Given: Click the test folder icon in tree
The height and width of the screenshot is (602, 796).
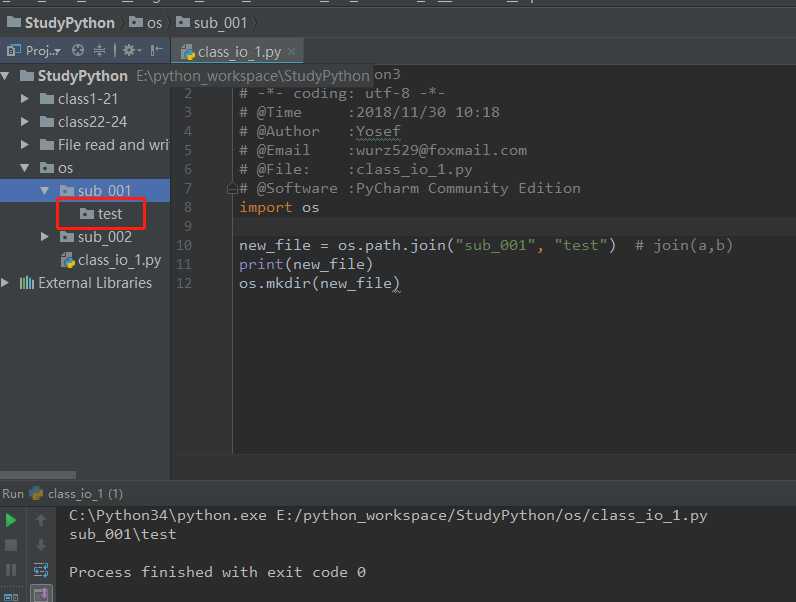Looking at the screenshot, I should coord(87,214).
